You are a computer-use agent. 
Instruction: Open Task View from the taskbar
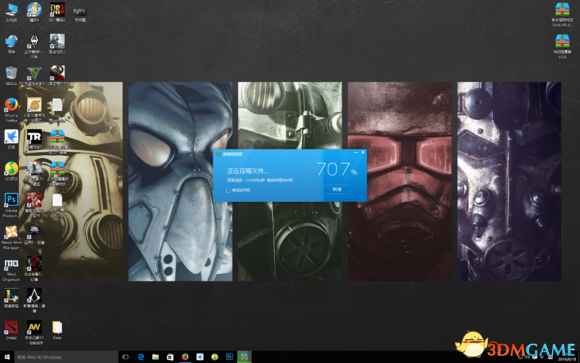125,357
